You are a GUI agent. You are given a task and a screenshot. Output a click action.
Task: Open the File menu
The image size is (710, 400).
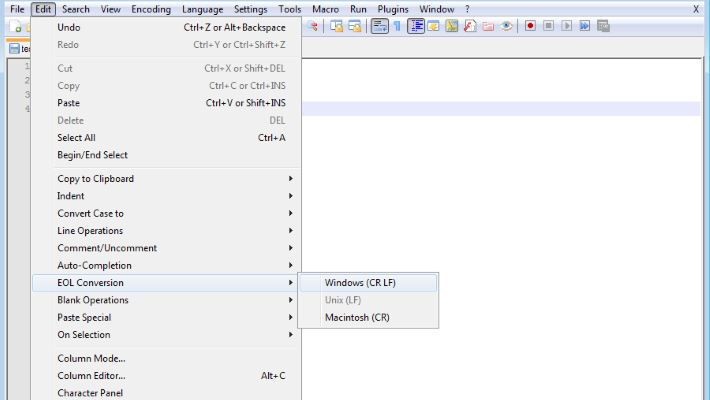coord(17,9)
